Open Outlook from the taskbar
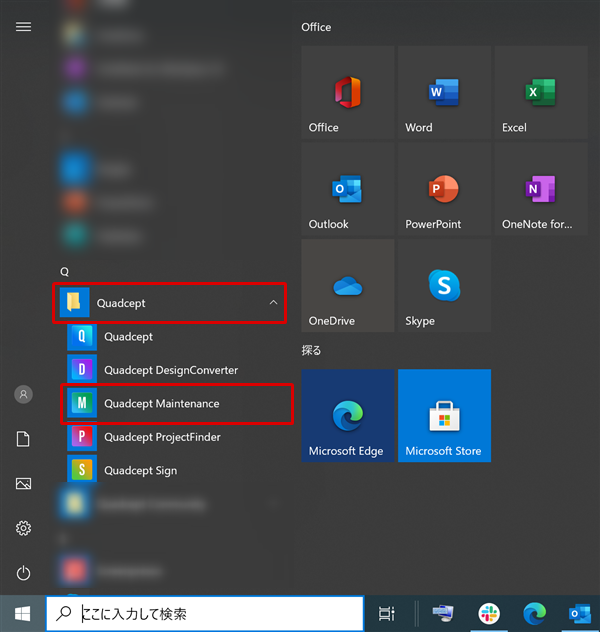The image size is (600, 632). coord(579,613)
